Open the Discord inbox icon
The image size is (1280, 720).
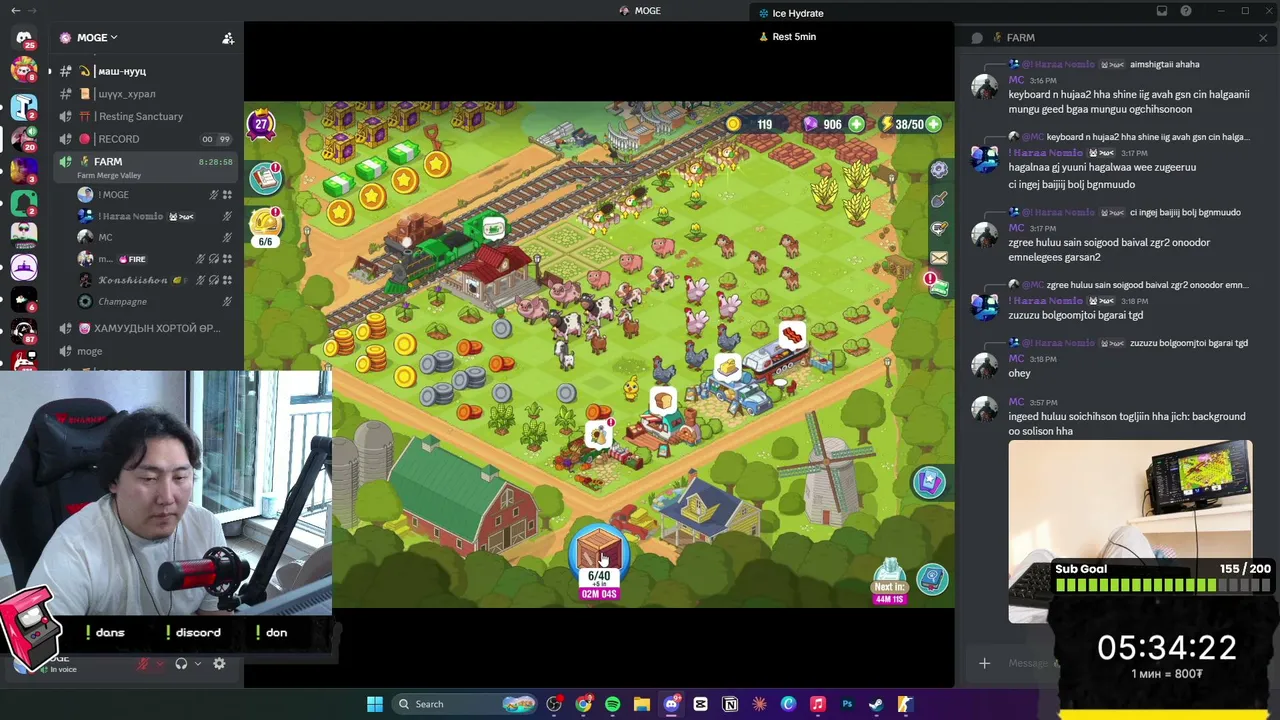1162,11
